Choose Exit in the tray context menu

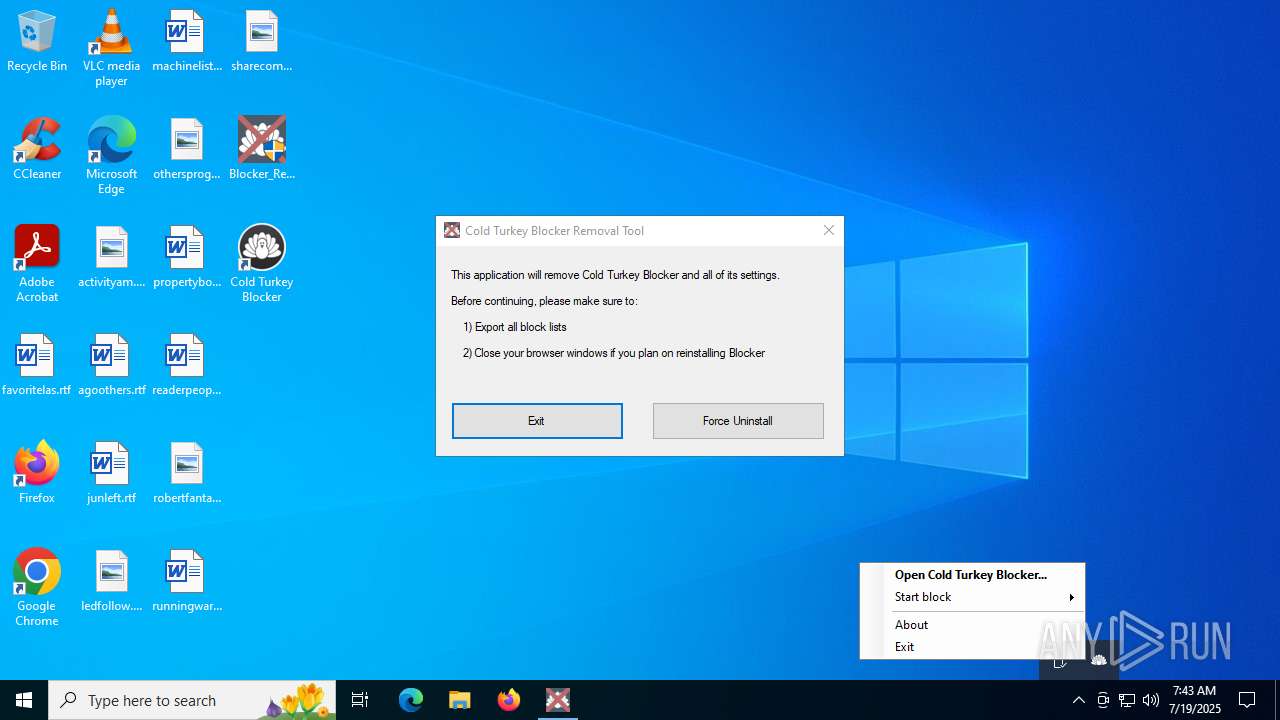point(972,647)
